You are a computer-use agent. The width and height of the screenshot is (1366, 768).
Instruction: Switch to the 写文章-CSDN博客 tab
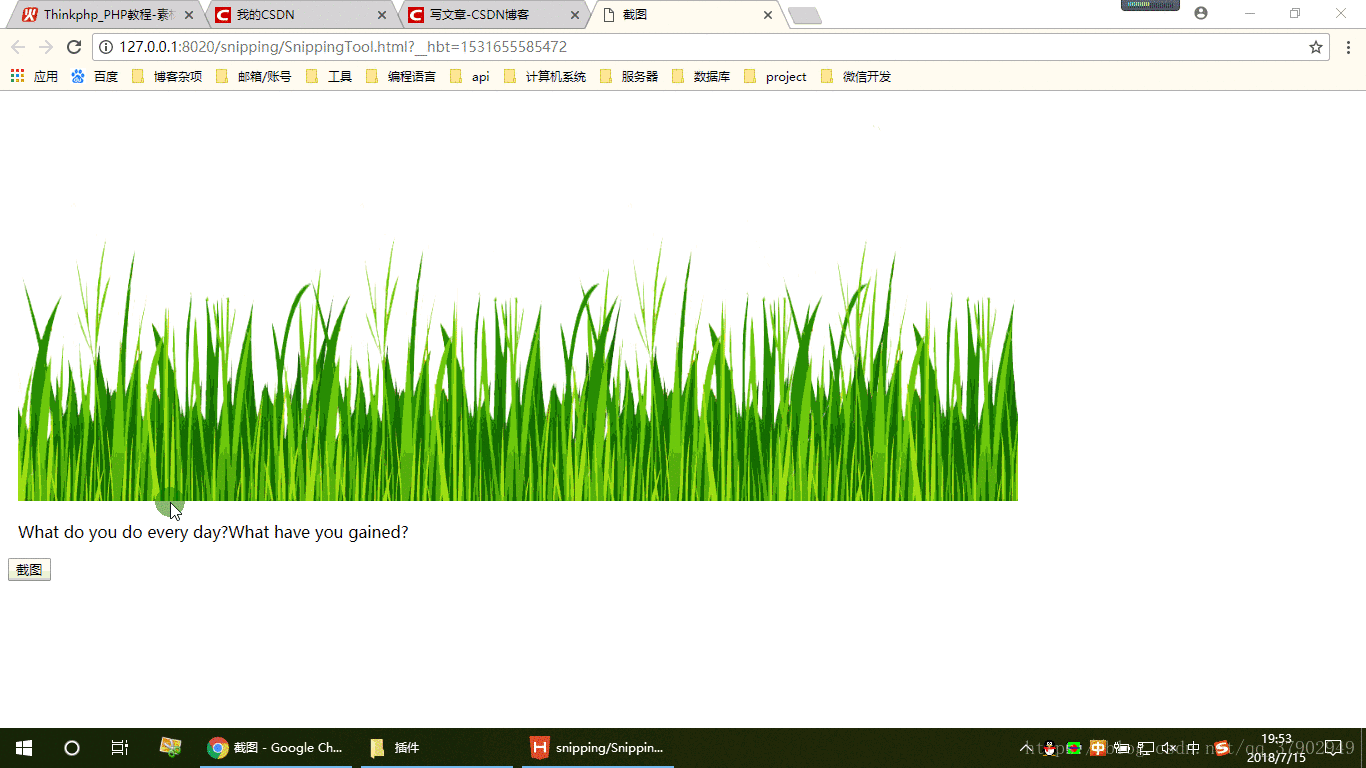coord(493,15)
